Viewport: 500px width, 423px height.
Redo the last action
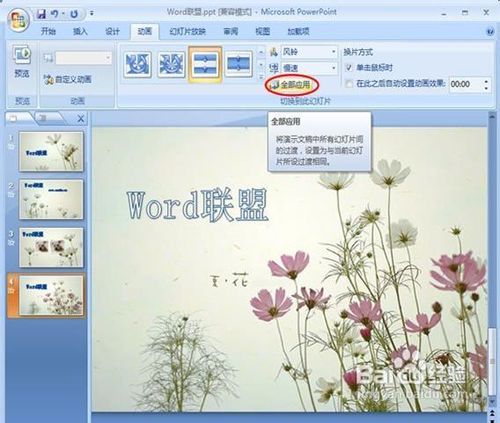[74, 14]
